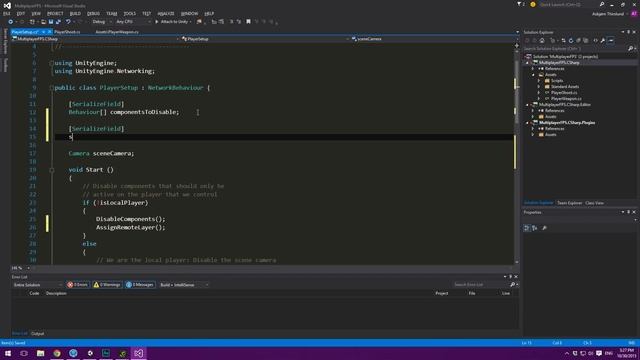
Task: Click the Refresh icon in Solution Explorer
Action: point(571,40)
